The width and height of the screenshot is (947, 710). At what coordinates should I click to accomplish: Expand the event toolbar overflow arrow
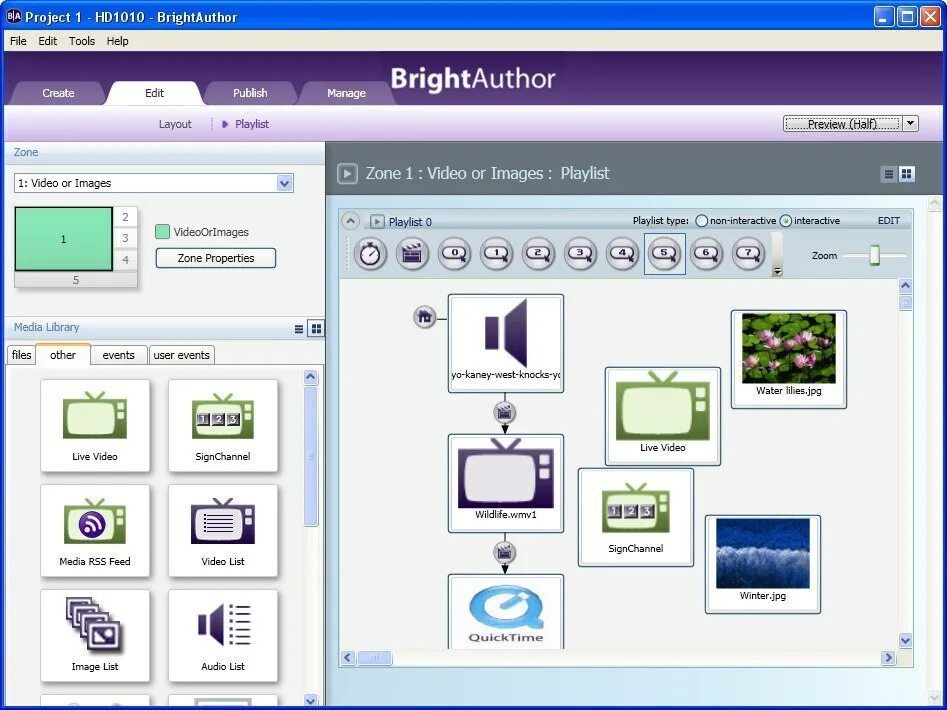point(778,271)
